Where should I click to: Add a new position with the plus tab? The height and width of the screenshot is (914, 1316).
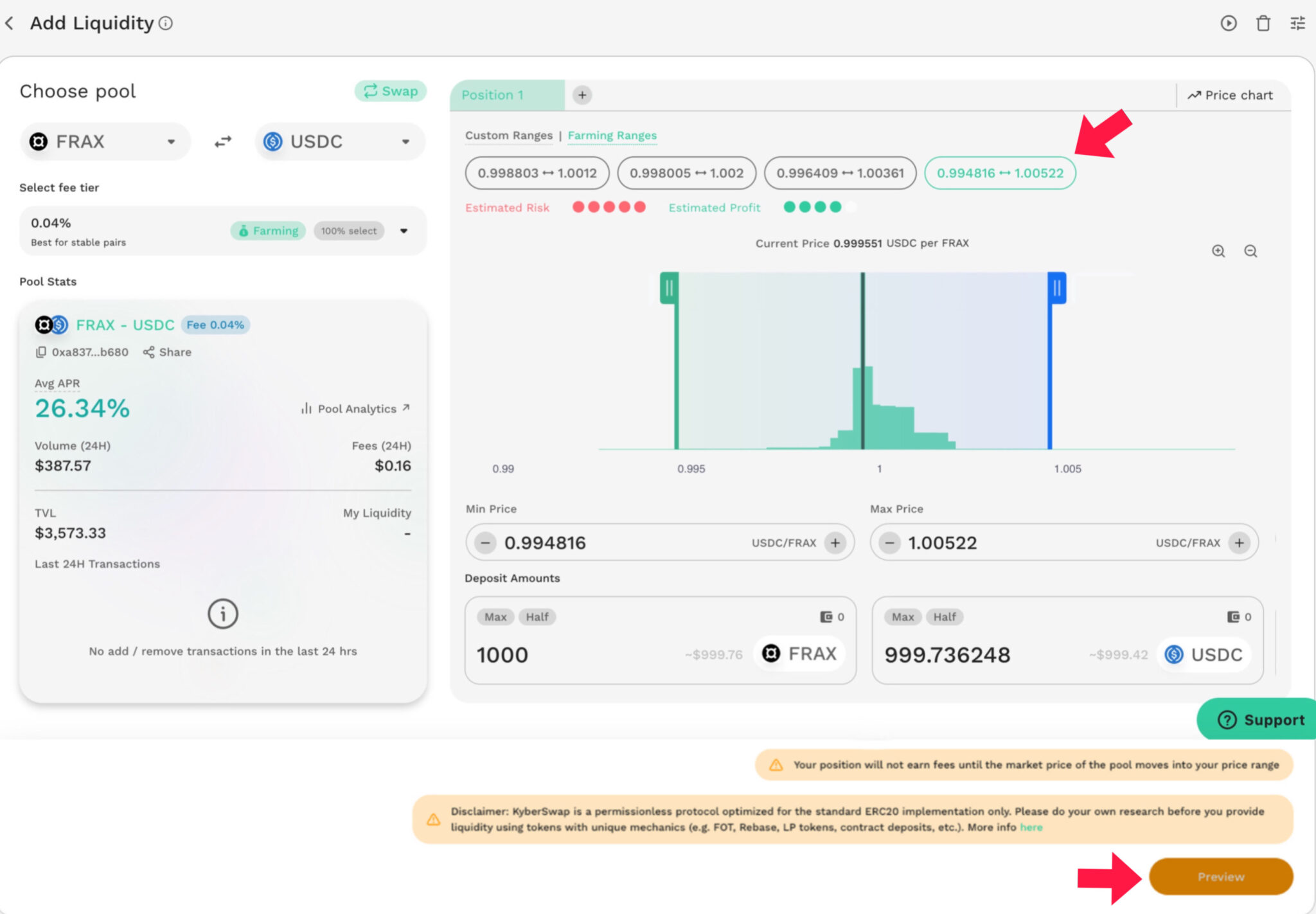[582, 95]
